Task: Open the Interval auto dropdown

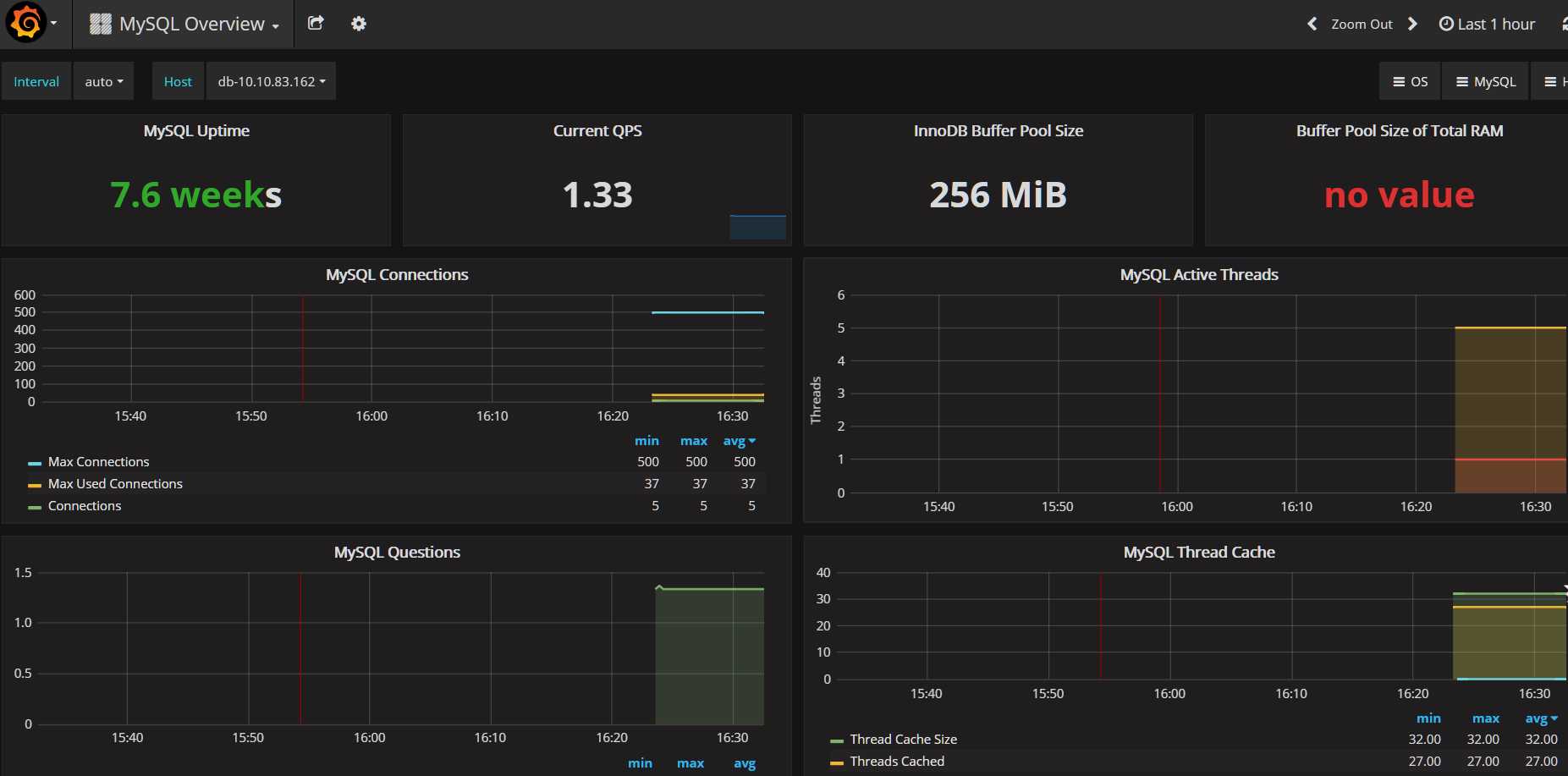Action: point(103,81)
